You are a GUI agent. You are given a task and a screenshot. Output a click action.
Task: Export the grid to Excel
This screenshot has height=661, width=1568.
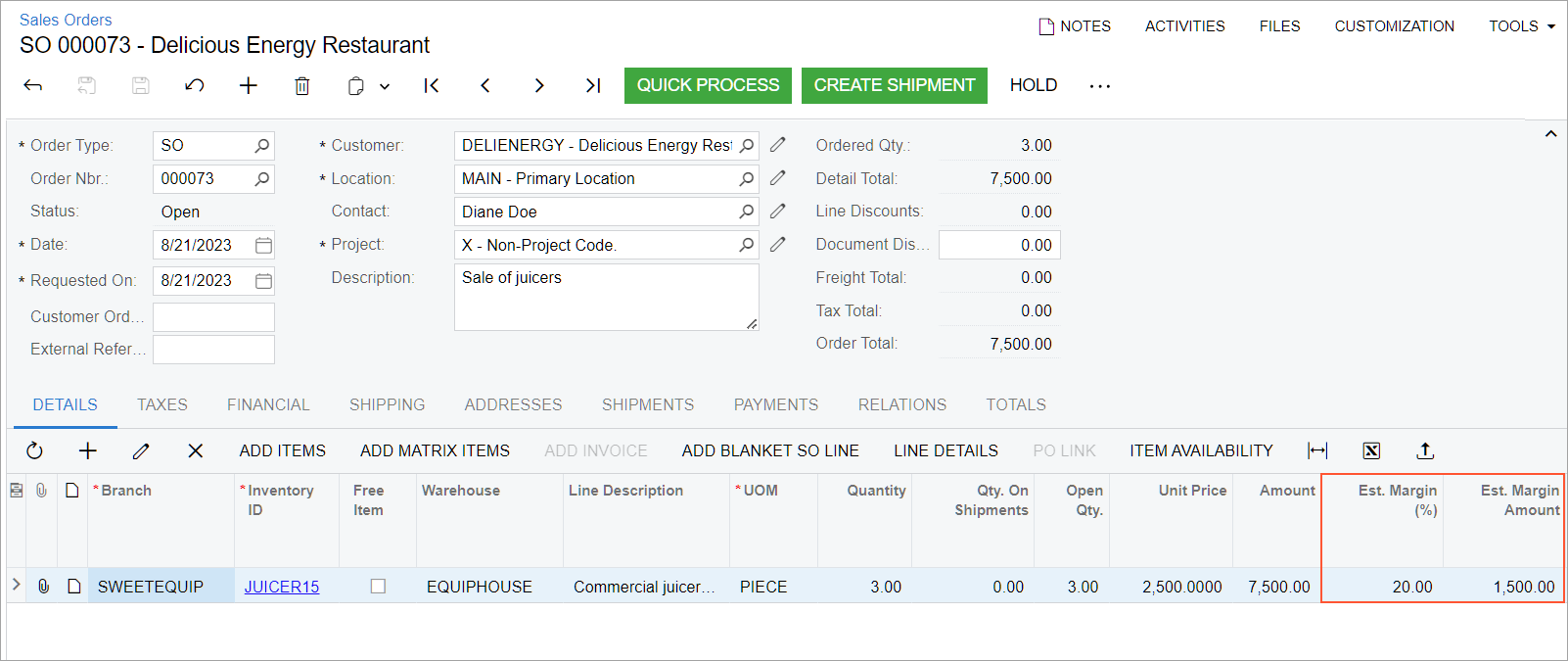click(x=1371, y=450)
